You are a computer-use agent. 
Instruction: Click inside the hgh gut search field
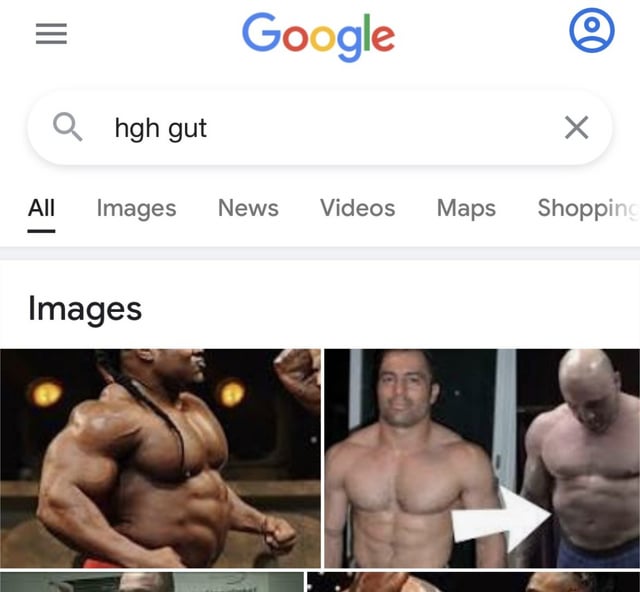click(x=320, y=128)
